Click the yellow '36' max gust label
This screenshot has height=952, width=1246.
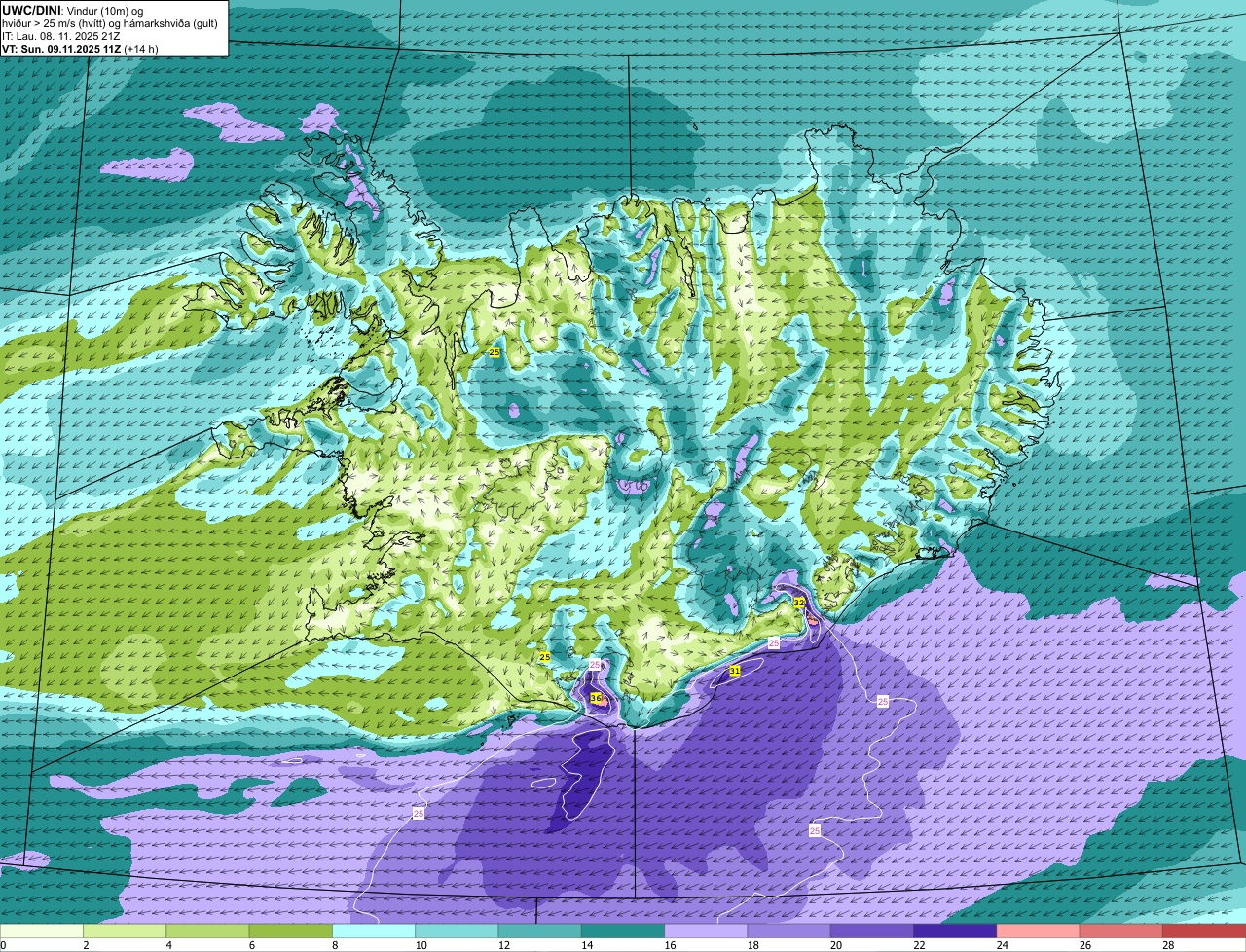click(595, 698)
